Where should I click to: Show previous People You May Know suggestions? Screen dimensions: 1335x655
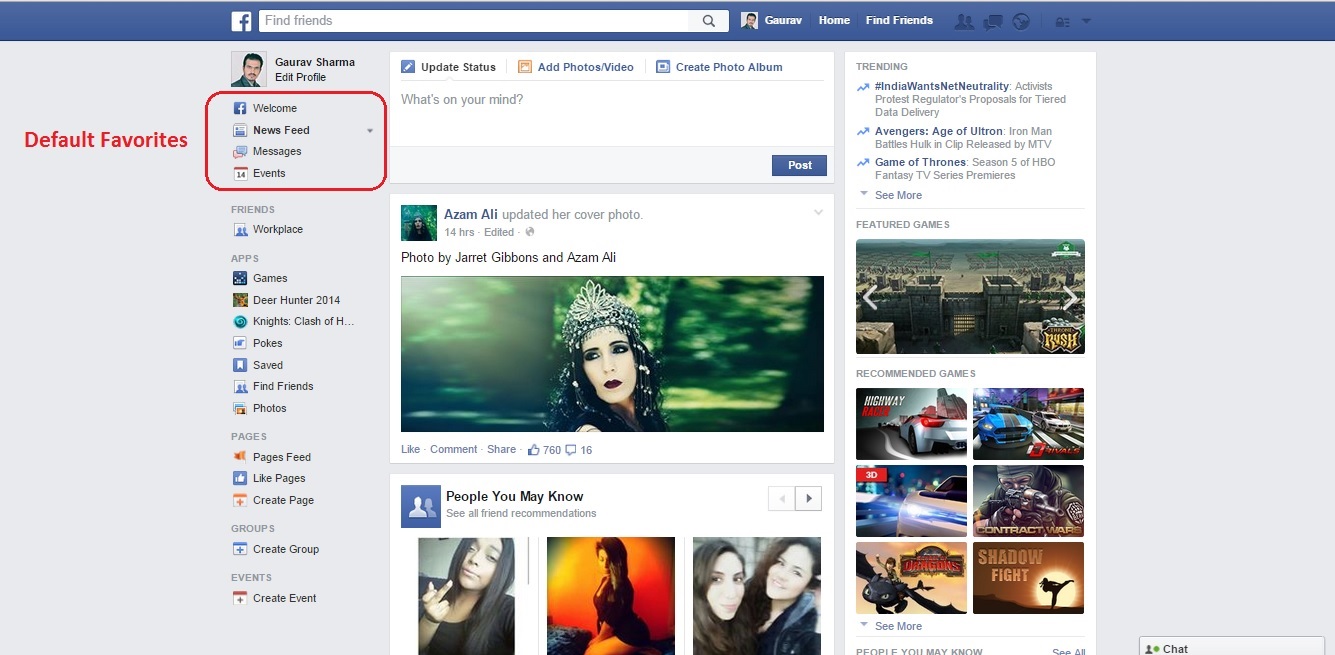tap(781, 498)
